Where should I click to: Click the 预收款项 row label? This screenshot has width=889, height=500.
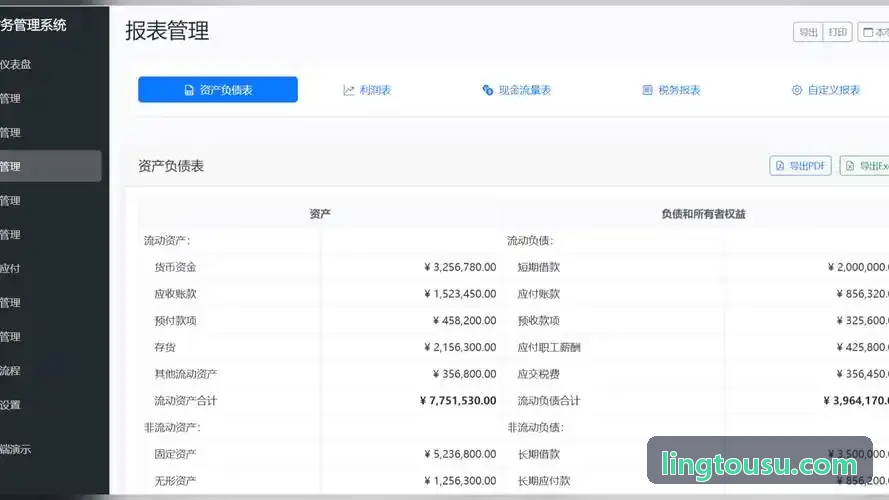[539, 320]
